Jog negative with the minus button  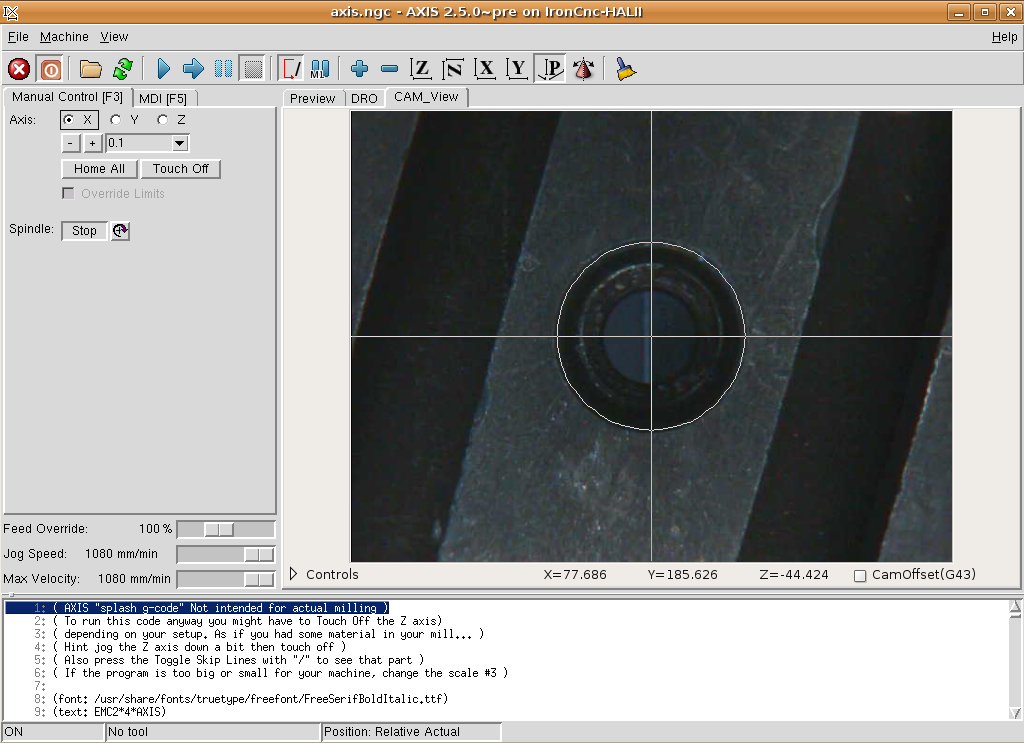71,143
